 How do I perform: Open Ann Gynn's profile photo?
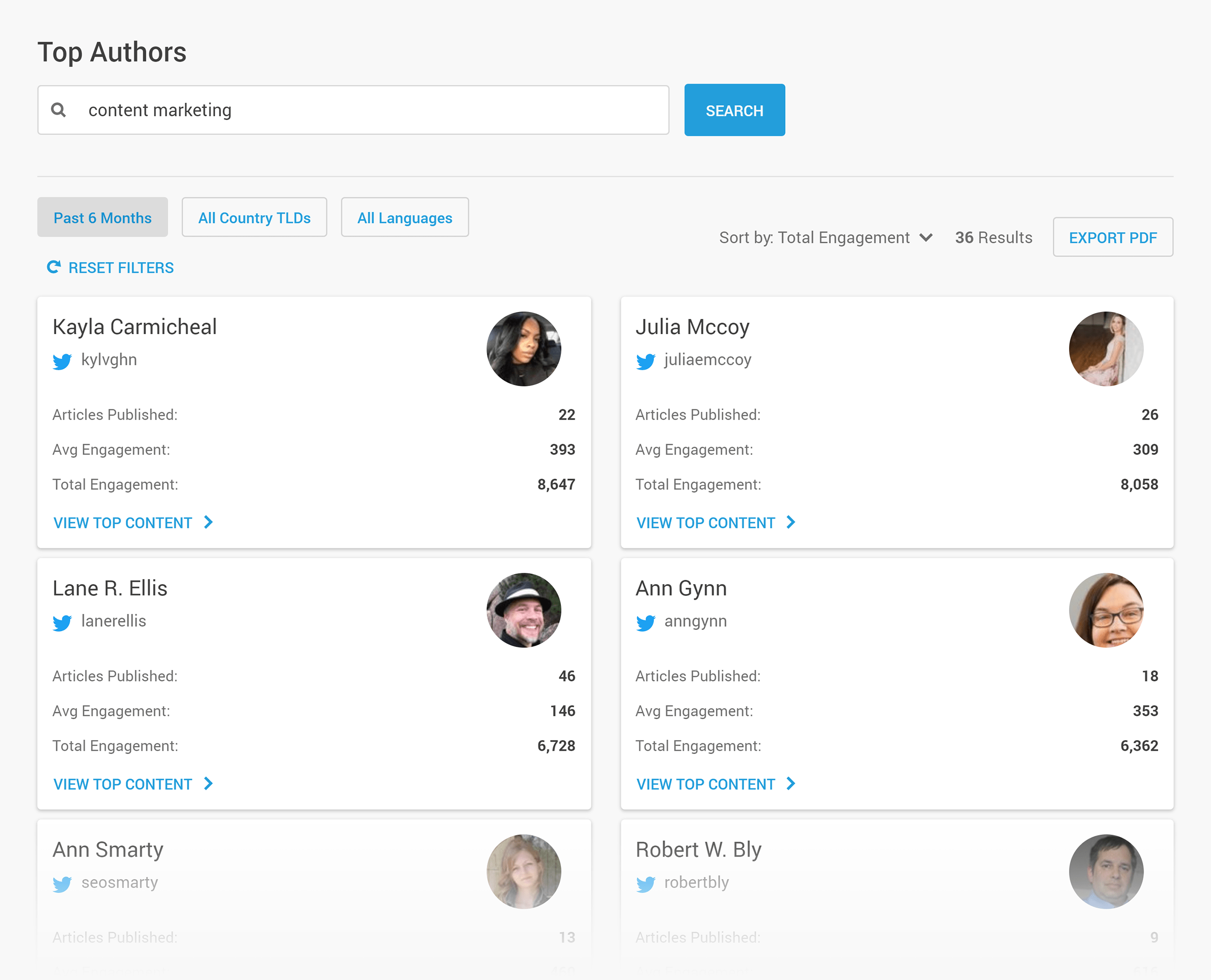coord(1106,610)
